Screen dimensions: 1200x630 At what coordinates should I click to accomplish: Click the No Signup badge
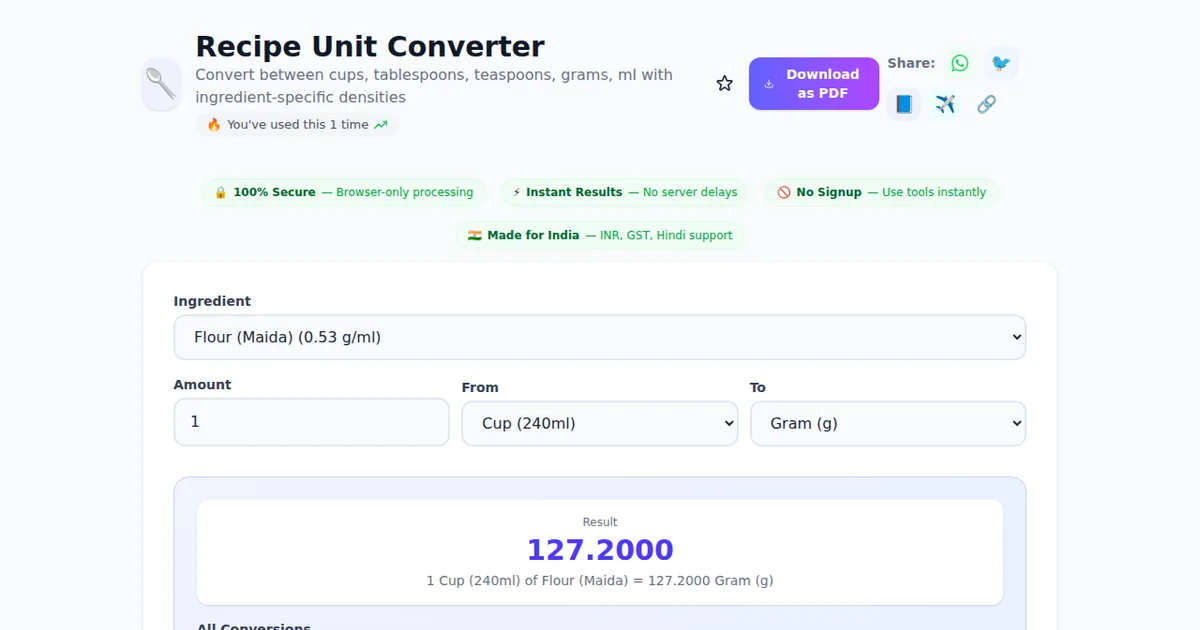click(x=881, y=192)
